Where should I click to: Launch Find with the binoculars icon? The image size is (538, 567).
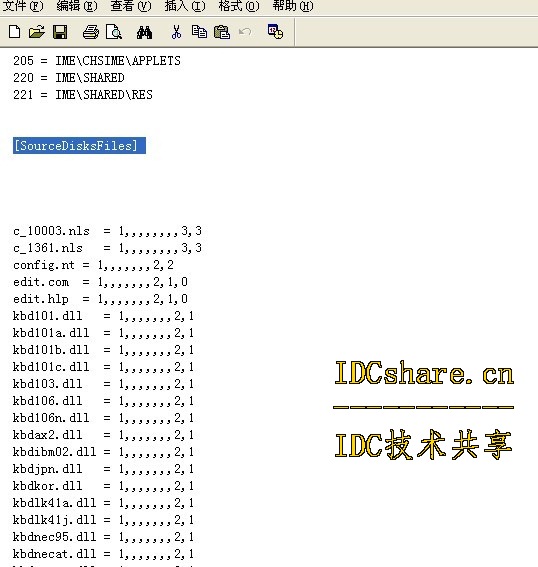[144, 32]
